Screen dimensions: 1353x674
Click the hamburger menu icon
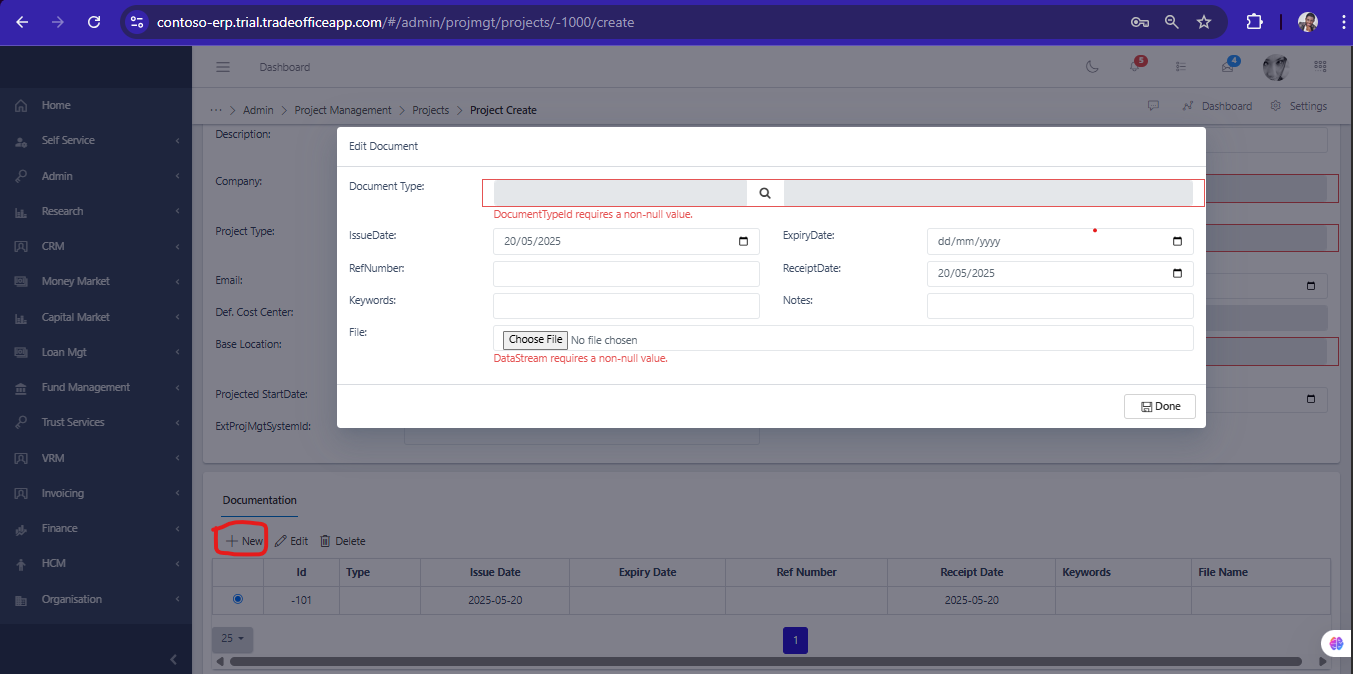click(223, 67)
